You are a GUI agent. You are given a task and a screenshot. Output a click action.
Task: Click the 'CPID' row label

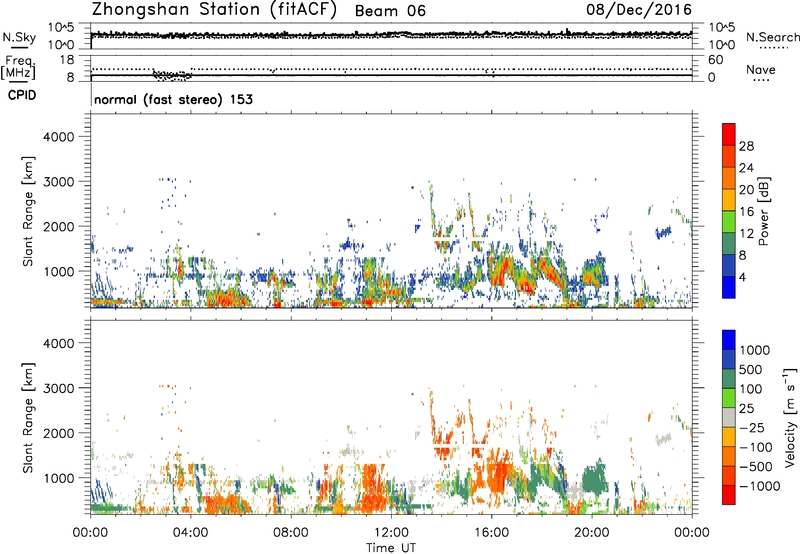click(22, 95)
